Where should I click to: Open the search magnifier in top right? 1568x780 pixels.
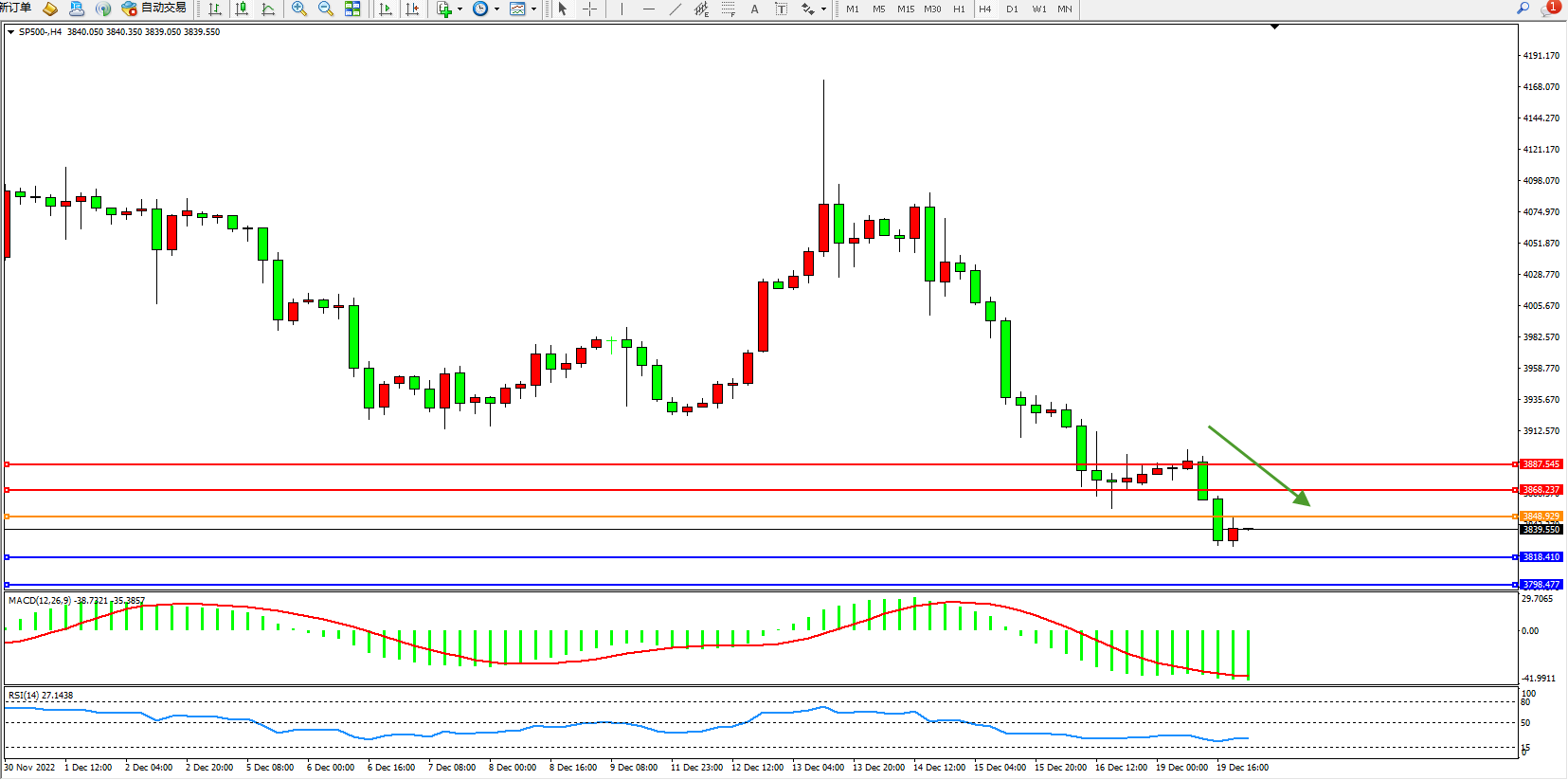(x=1523, y=9)
